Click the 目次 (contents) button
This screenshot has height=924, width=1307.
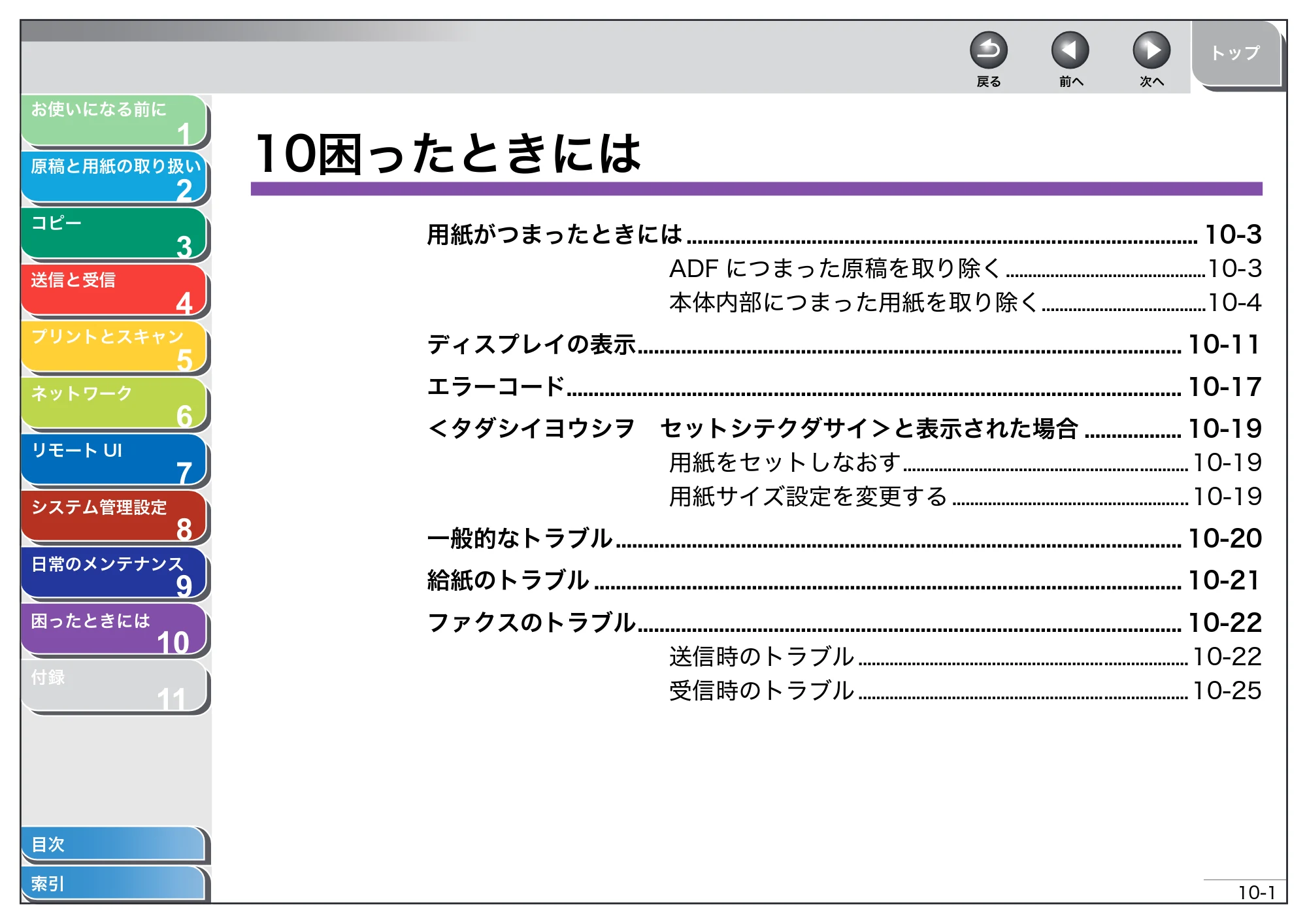114,844
